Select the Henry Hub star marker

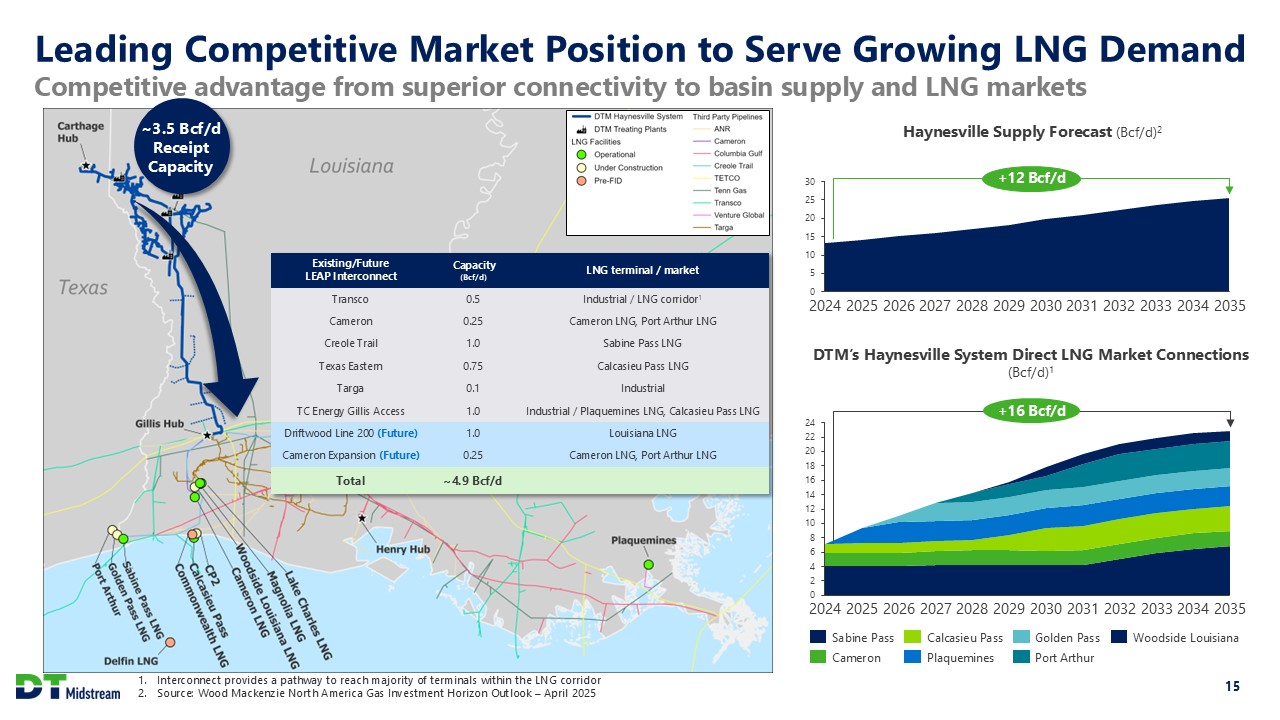361,519
